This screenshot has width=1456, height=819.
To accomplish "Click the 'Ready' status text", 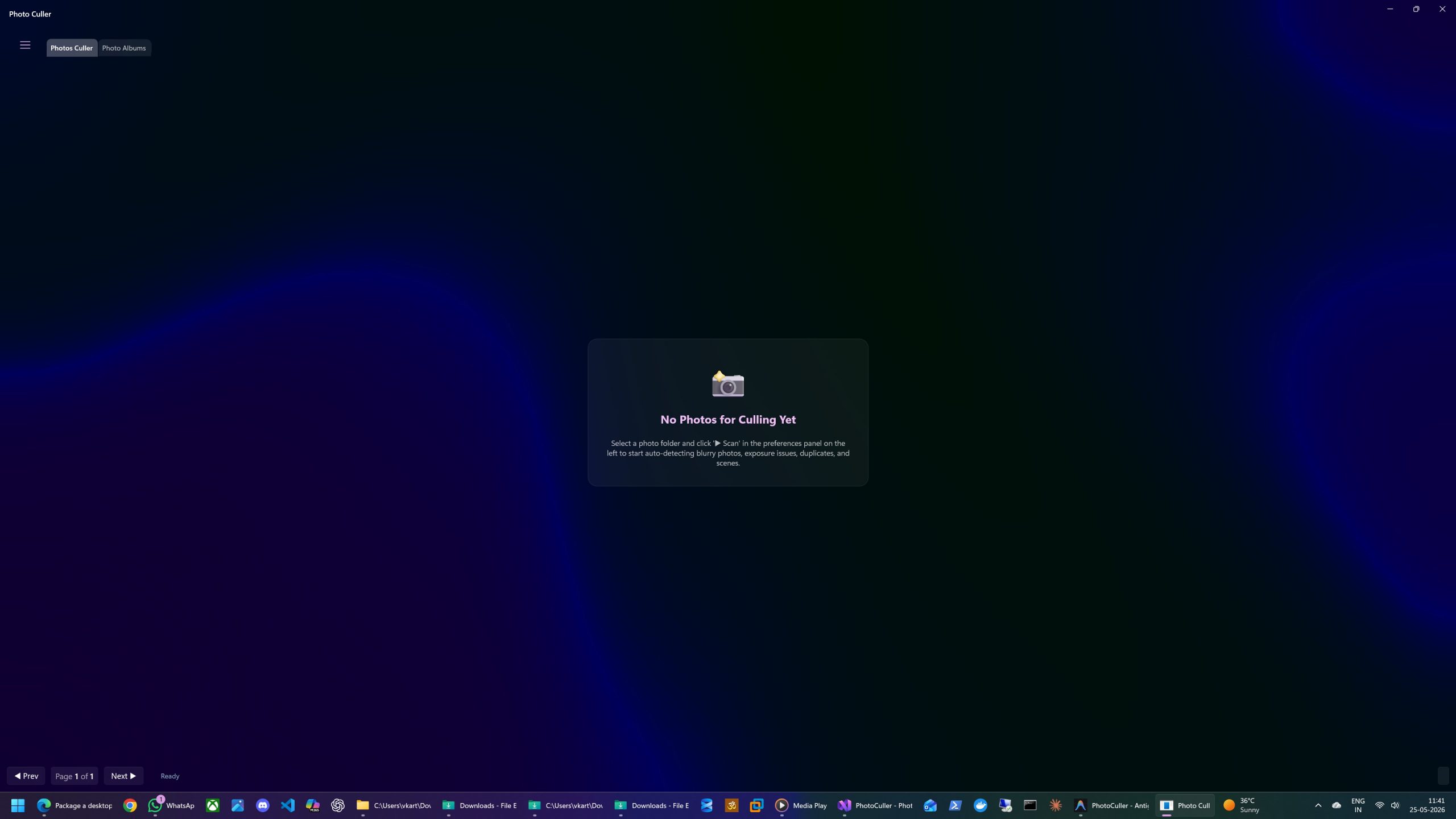I will pyautogui.click(x=170, y=776).
